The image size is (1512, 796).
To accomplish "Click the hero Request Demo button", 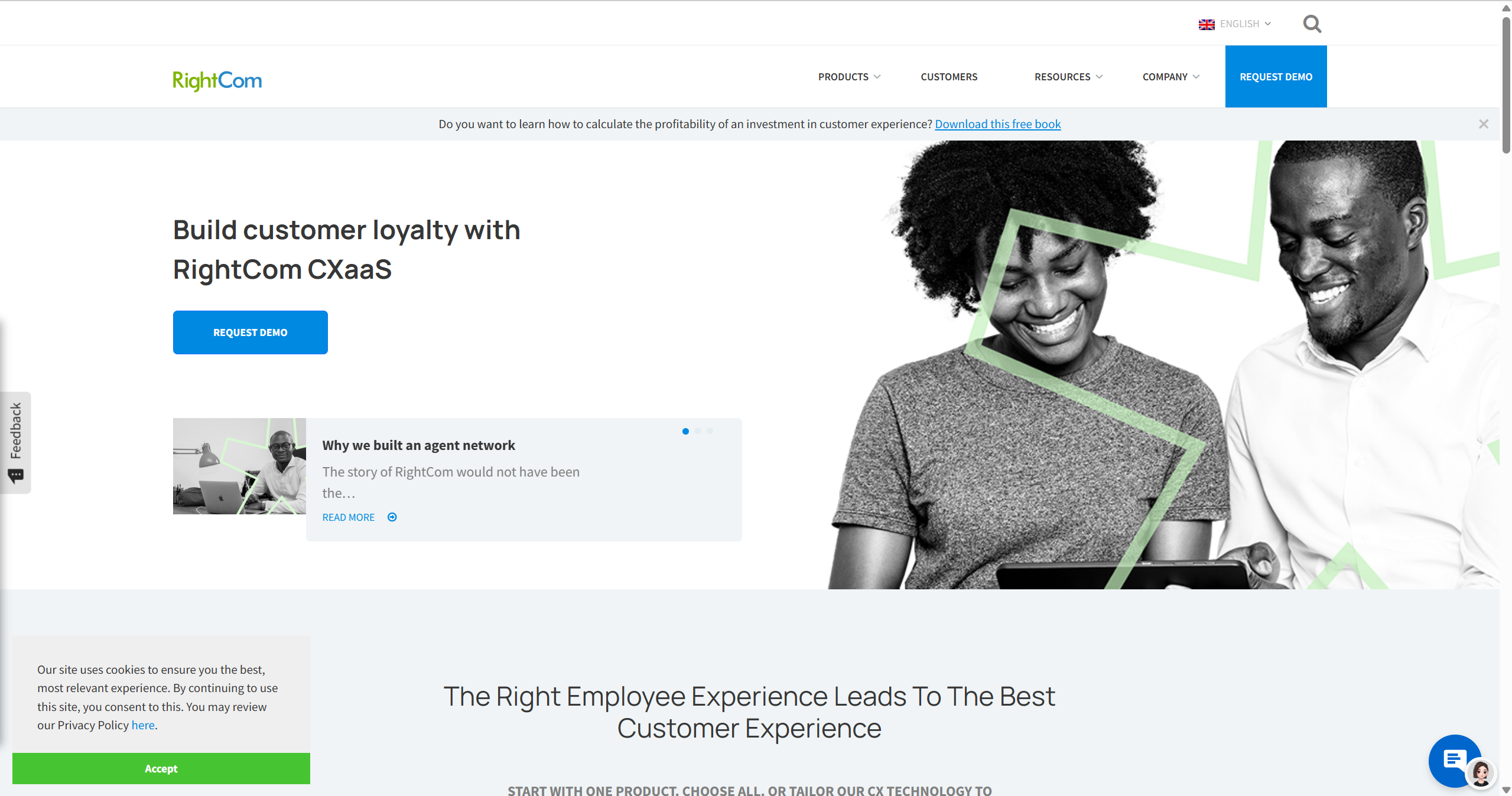I will pos(251,332).
